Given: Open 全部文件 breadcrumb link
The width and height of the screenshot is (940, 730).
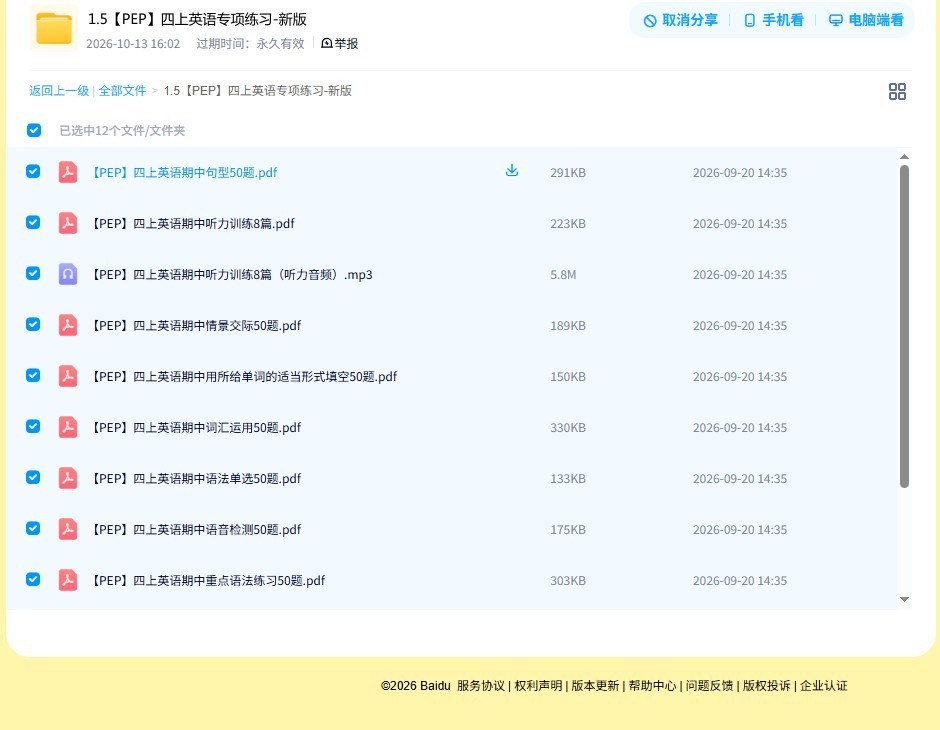Looking at the screenshot, I should pyautogui.click(x=122, y=91).
